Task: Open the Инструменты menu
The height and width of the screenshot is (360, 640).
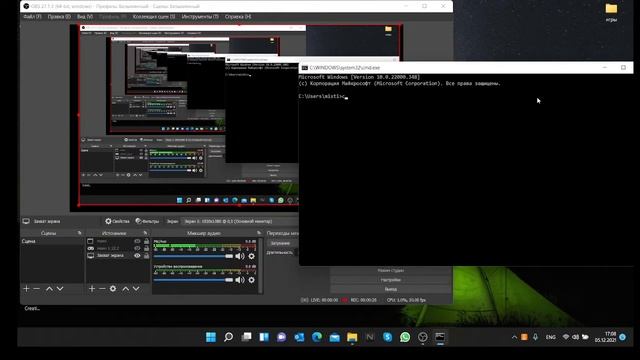Action: pyautogui.click(x=200, y=17)
